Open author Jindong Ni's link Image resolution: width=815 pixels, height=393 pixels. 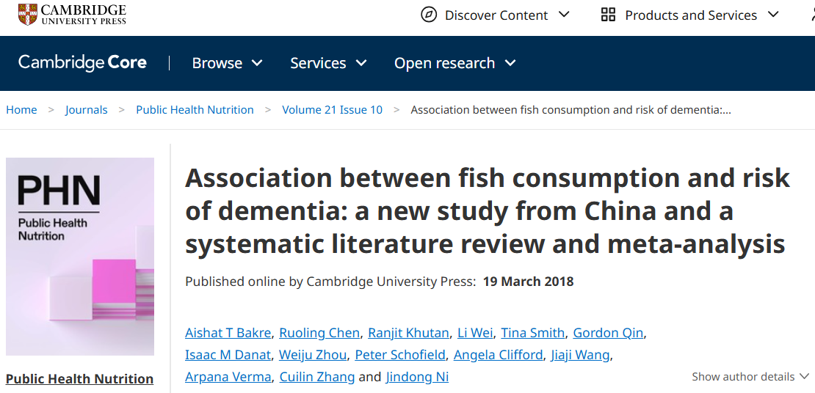coord(417,377)
